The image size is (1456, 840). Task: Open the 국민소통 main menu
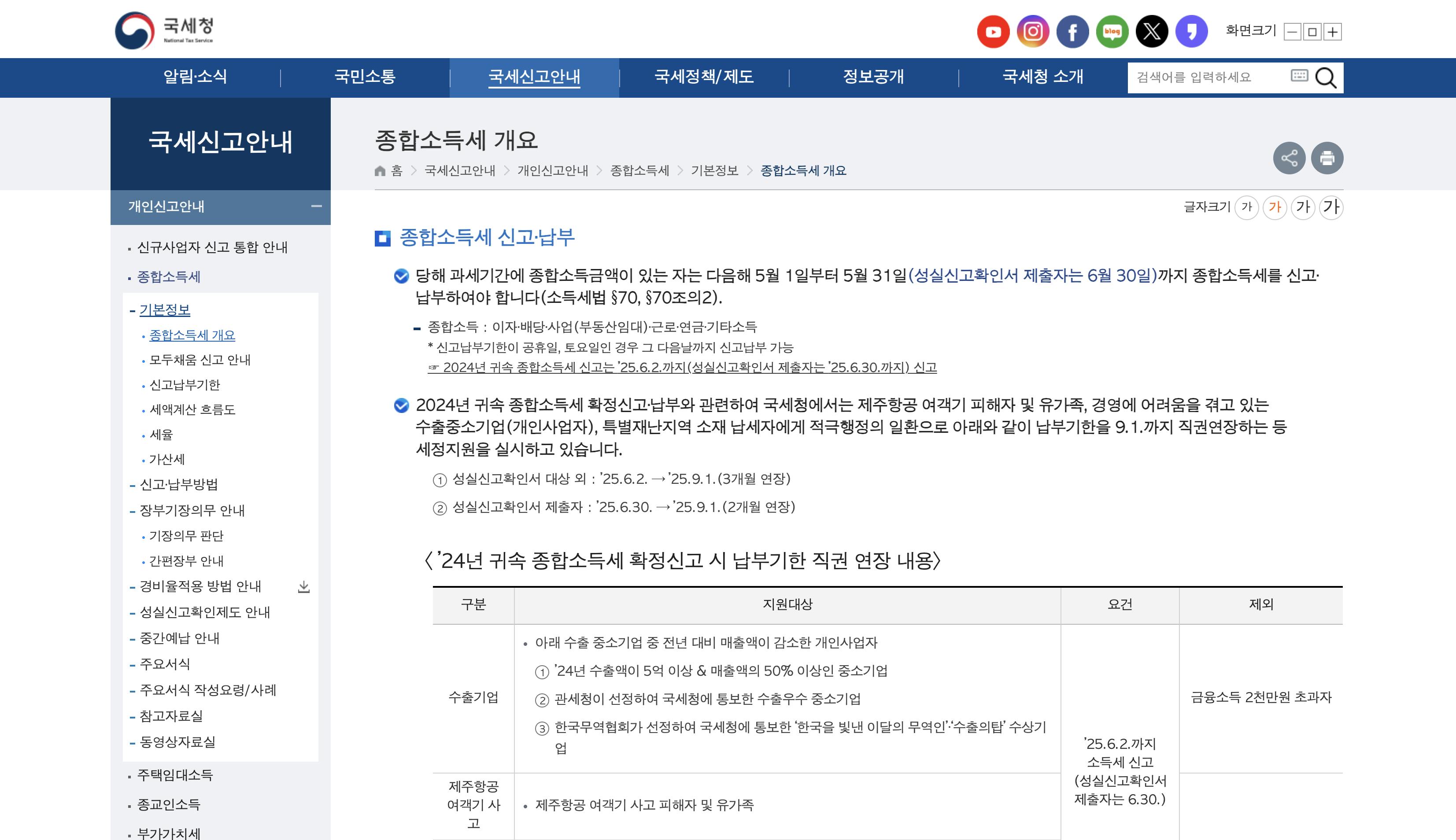point(365,77)
